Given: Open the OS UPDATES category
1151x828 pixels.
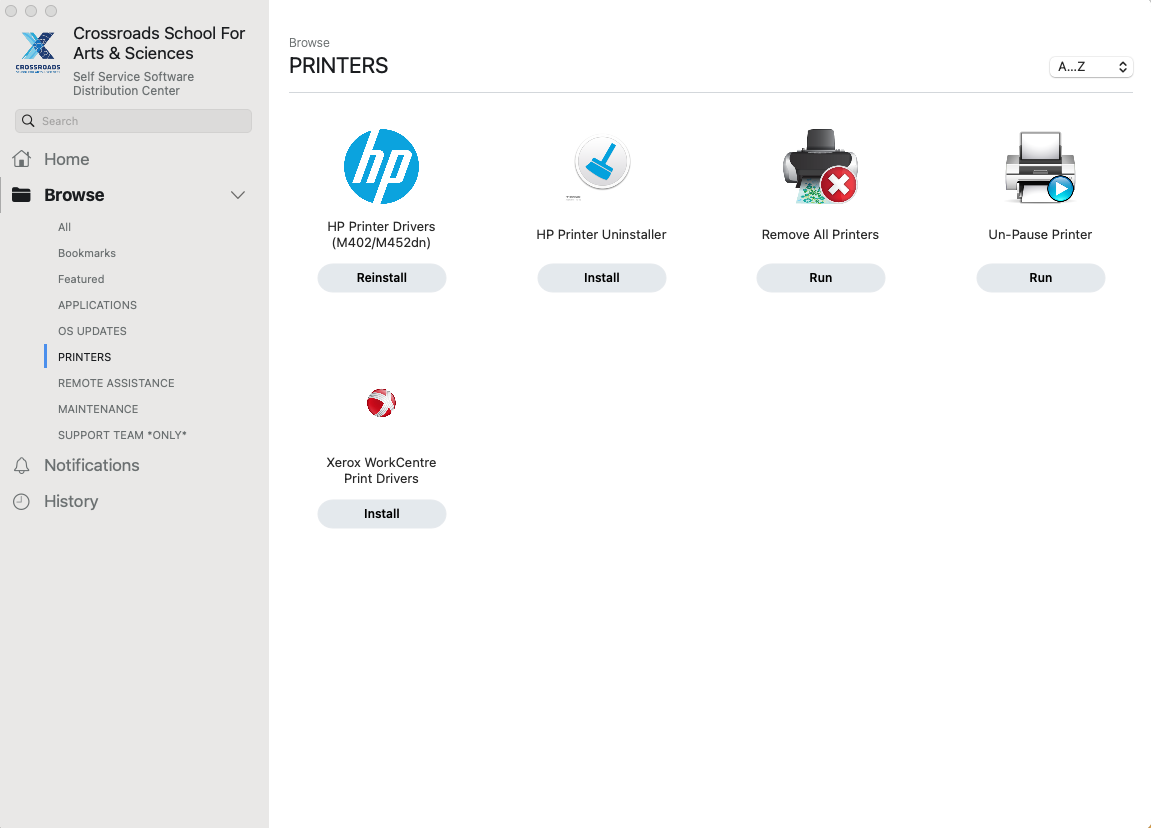Looking at the screenshot, I should [x=92, y=332].
